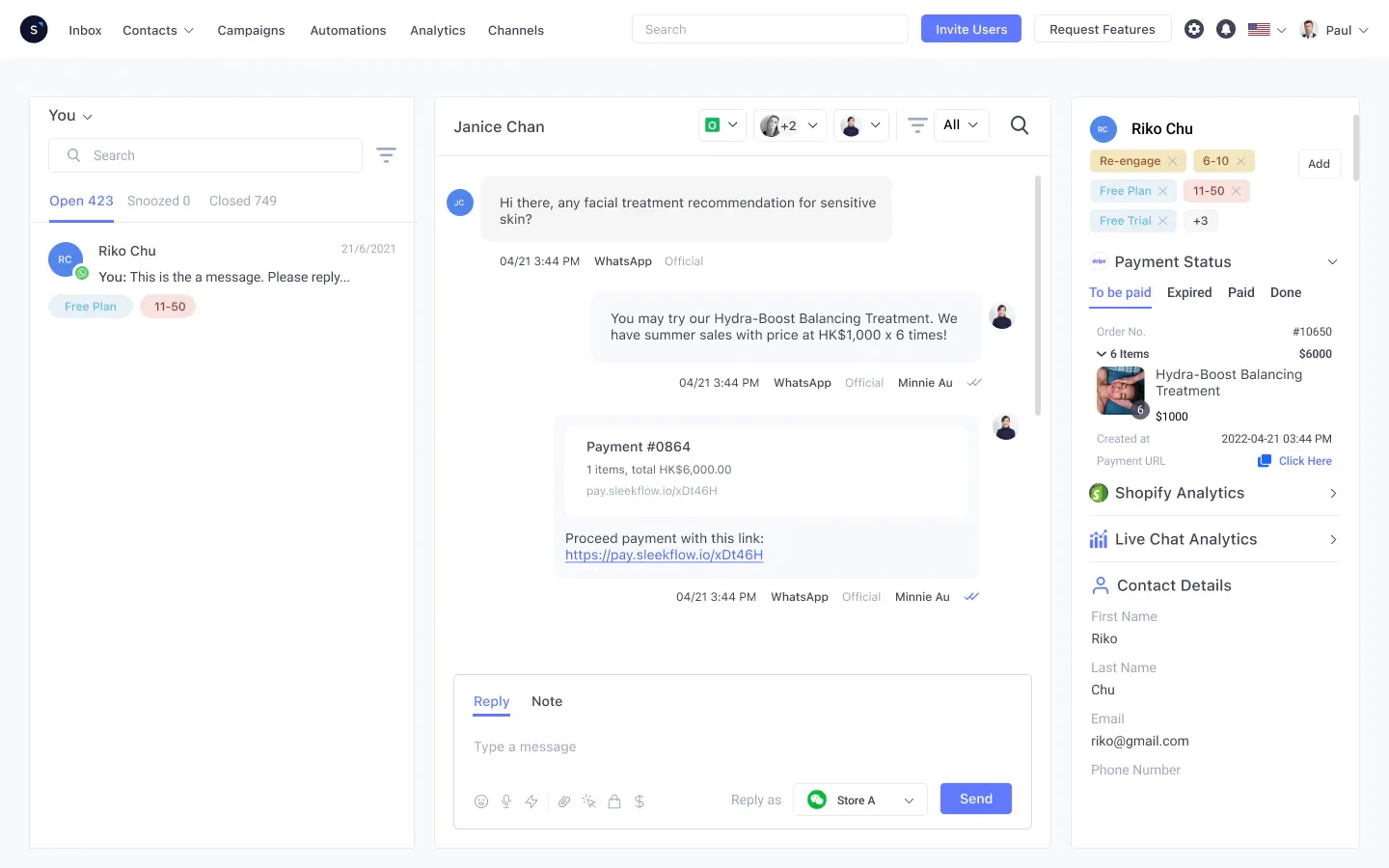Follow the payment URL "Click Here" link
This screenshot has height=868, width=1389.
coord(1304,460)
